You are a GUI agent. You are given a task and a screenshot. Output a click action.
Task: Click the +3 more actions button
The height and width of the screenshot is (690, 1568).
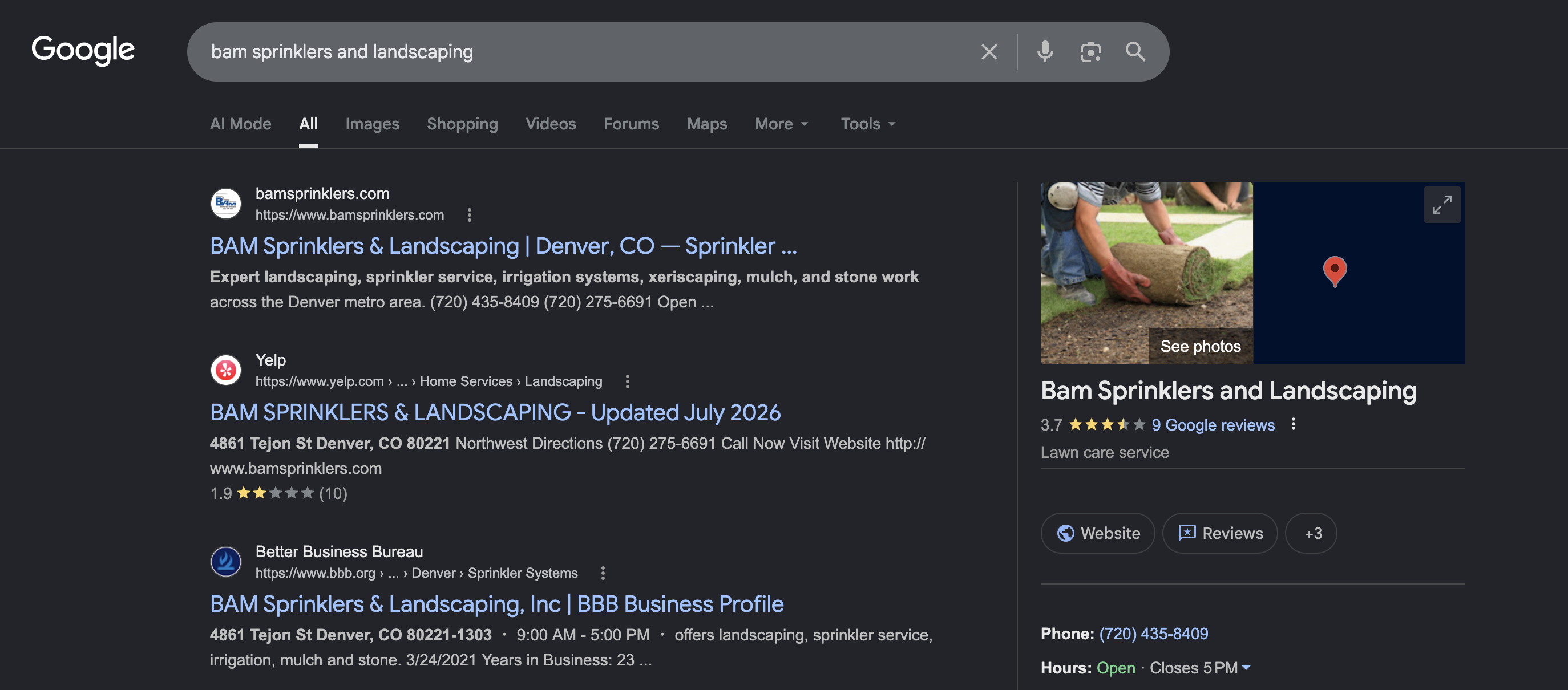click(1311, 533)
